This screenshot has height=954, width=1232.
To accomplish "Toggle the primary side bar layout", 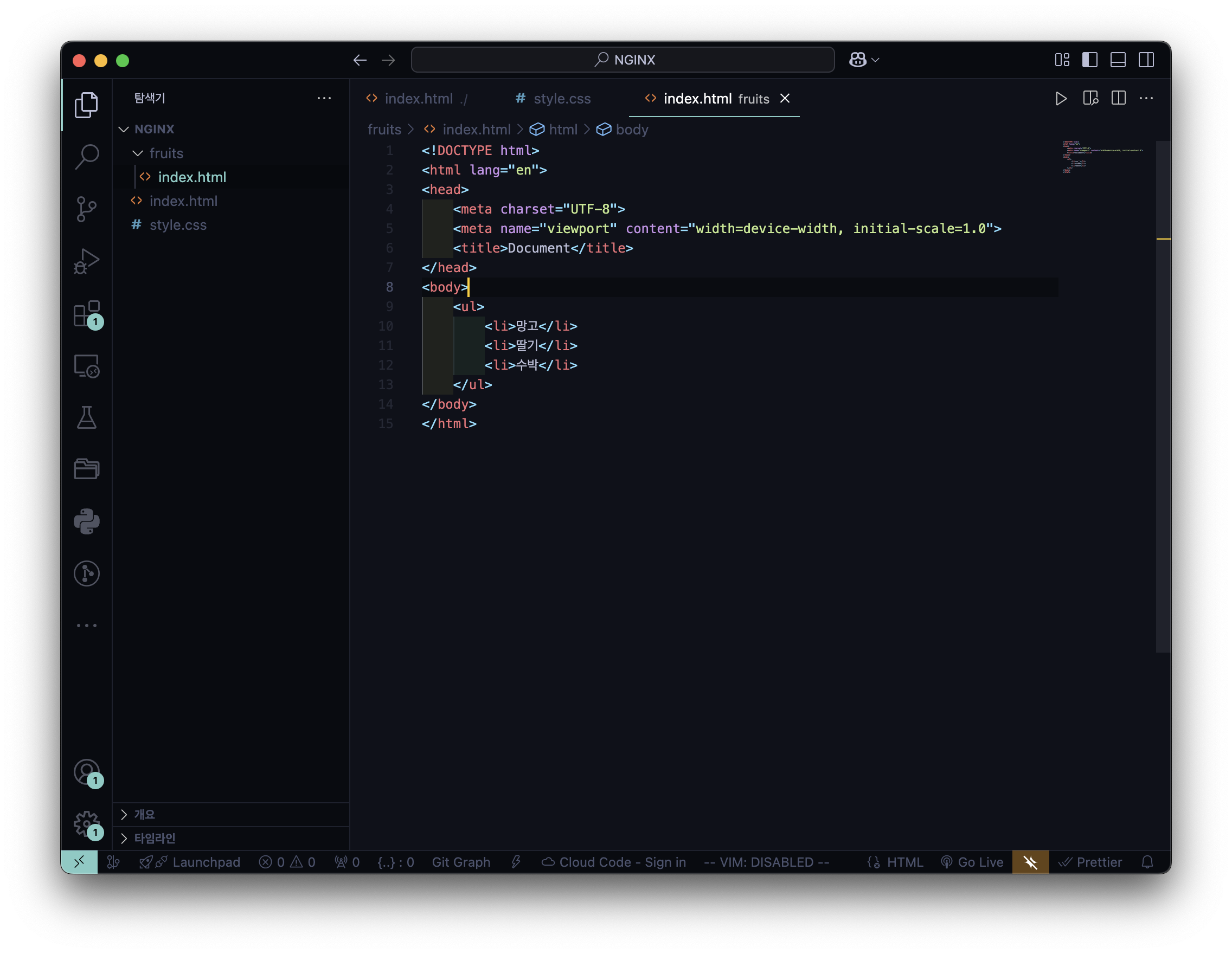I will (x=1089, y=60).
